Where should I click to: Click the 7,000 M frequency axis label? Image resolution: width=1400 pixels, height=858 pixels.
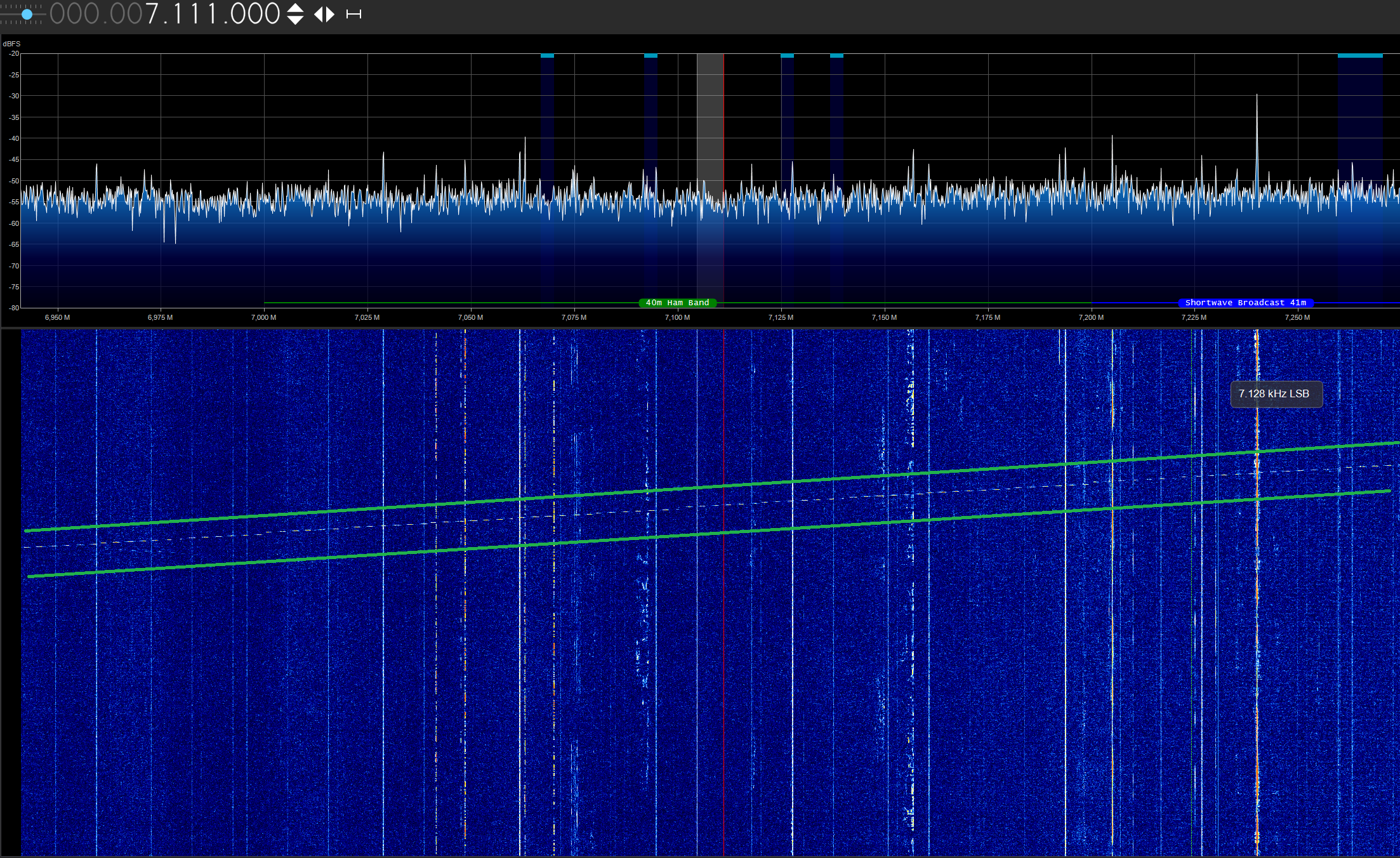click(x=263, y=317)
